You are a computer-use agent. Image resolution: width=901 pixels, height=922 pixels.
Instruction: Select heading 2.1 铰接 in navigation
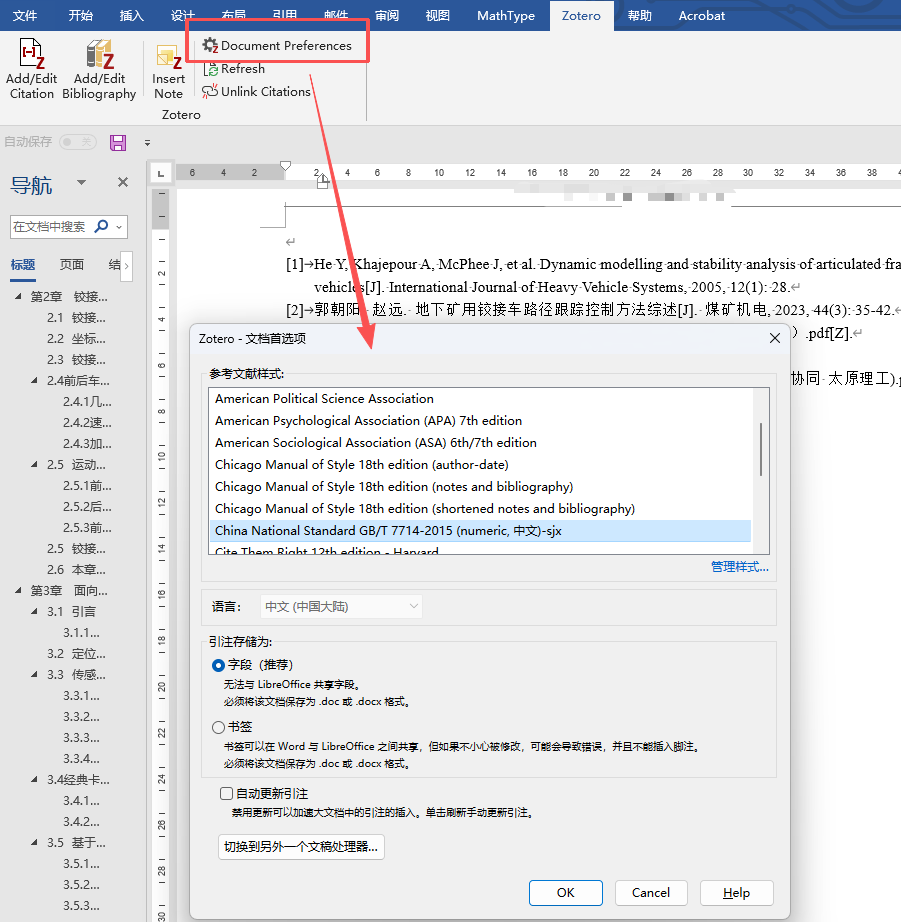[x=76, y=318]
